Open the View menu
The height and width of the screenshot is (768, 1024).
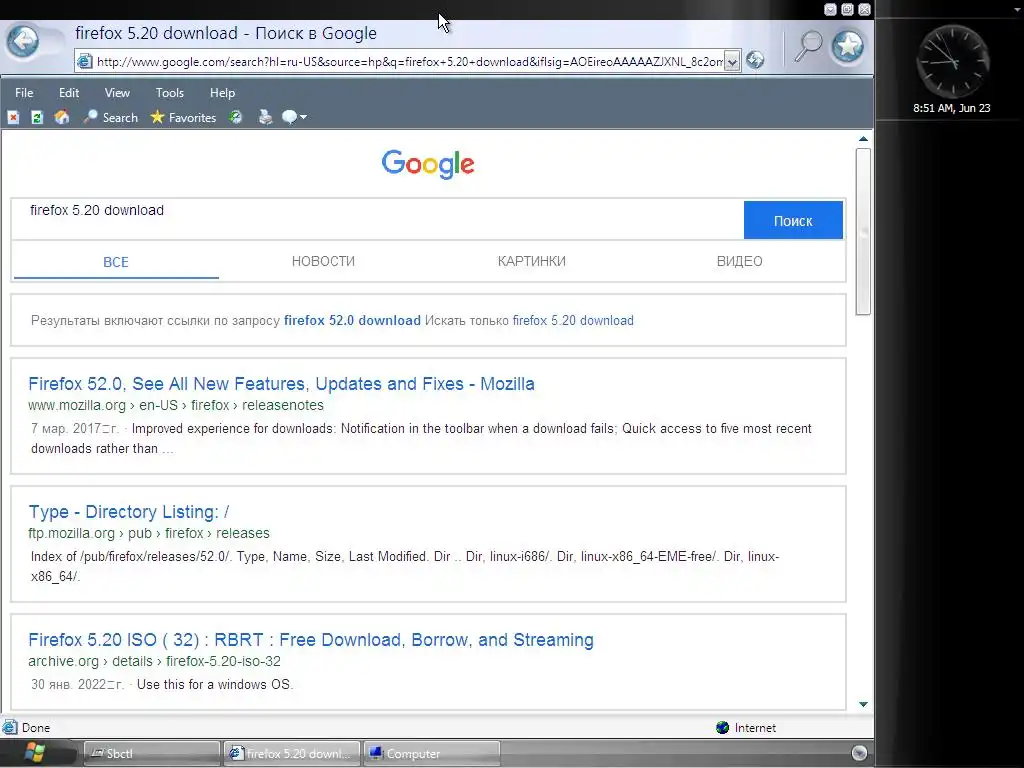(117, 93)
